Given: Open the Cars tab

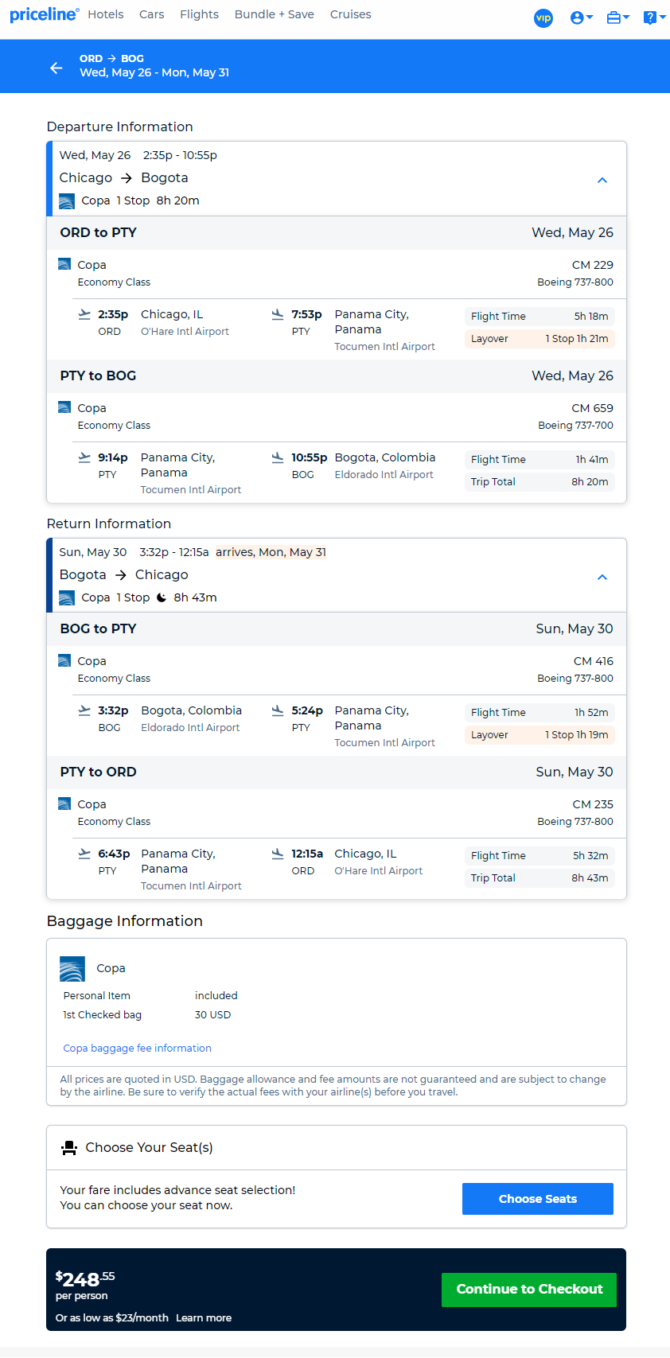Looking at the screenshot, I should coord(152,15).
